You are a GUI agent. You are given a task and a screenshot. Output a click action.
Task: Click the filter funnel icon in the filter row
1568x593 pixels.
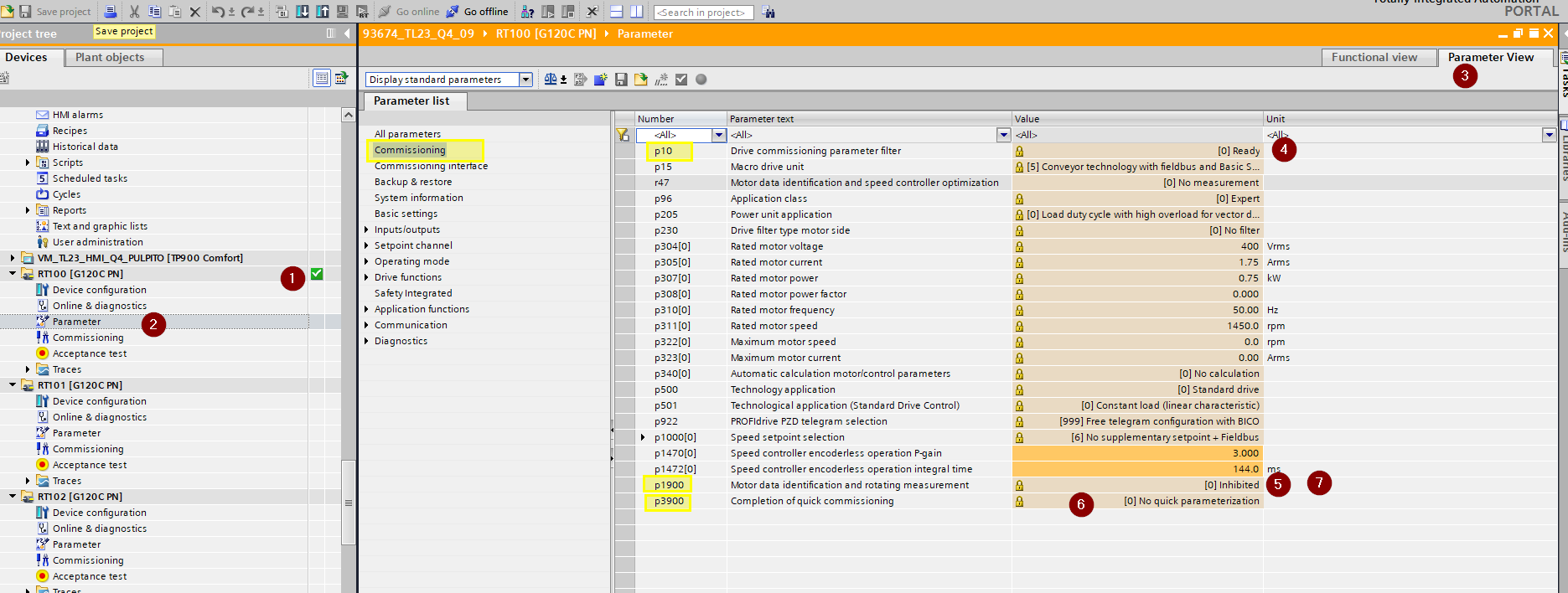(623, 135)
